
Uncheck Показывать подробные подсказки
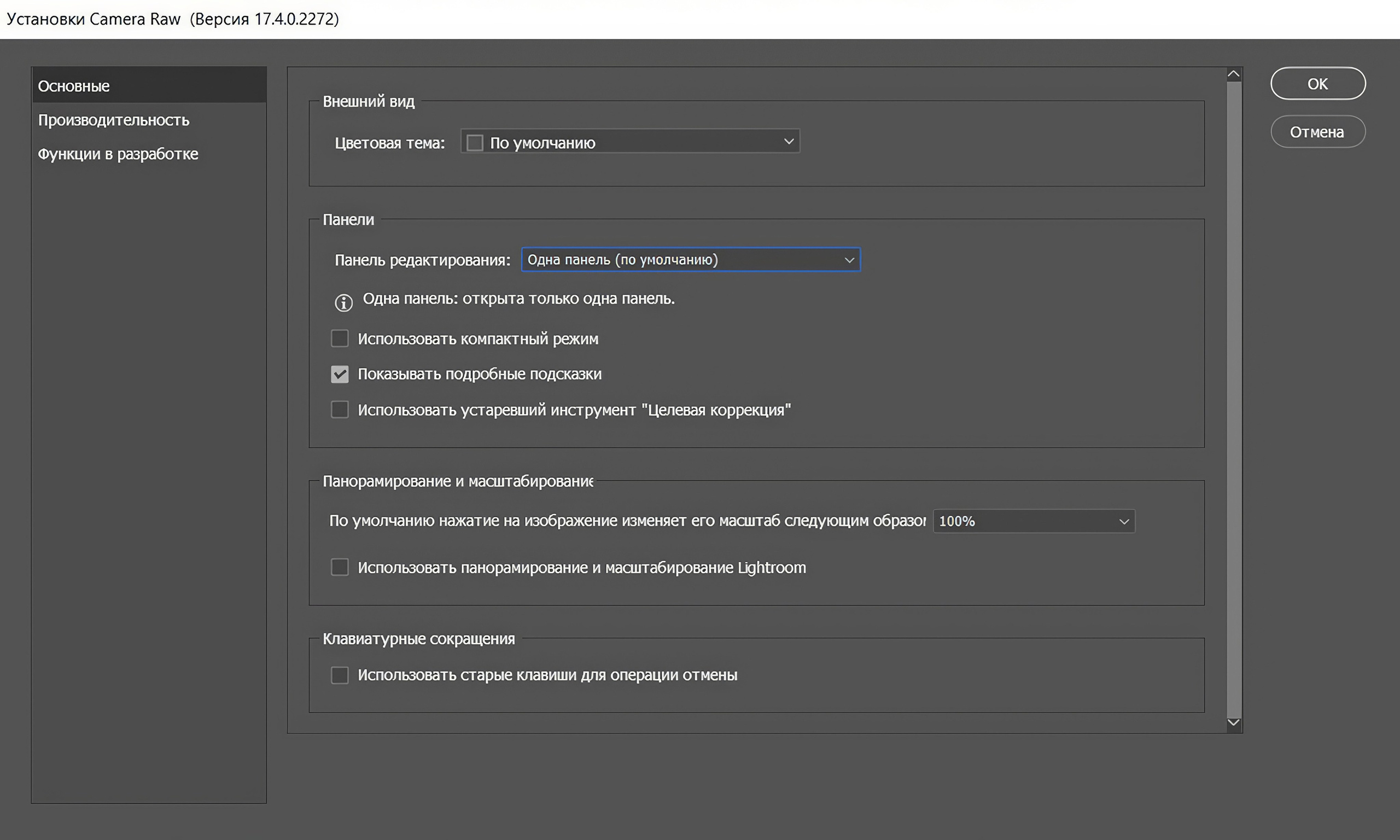tap(340, 374)
